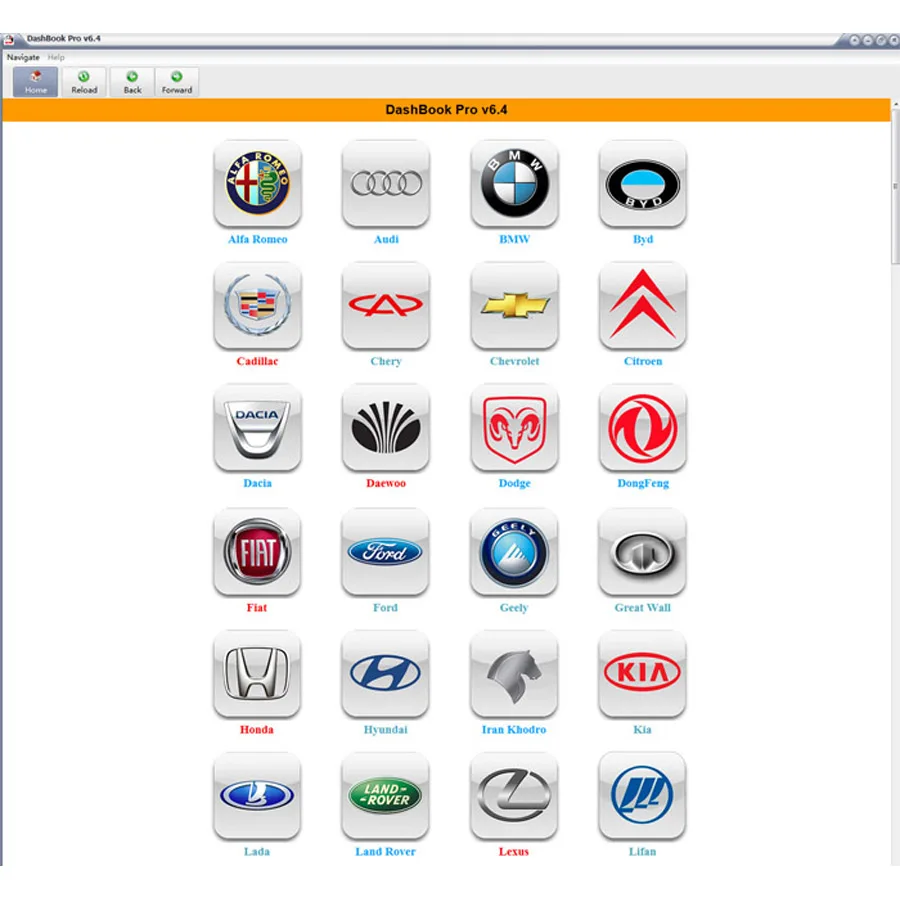Open the BMW roundel icon
Viewport: 900px width, 900px height.
514,184
